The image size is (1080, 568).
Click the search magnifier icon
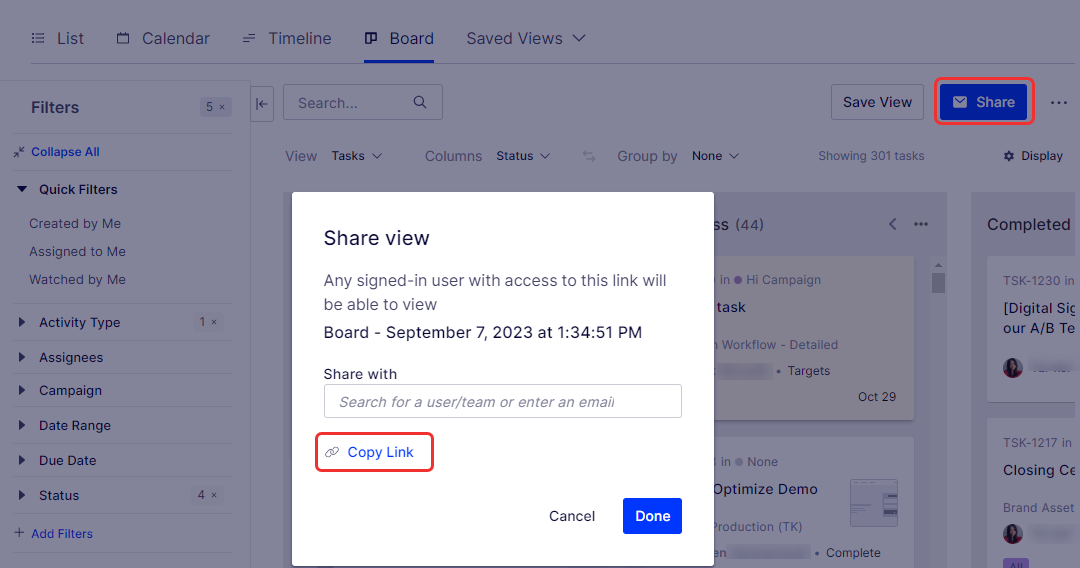(419, 102)
